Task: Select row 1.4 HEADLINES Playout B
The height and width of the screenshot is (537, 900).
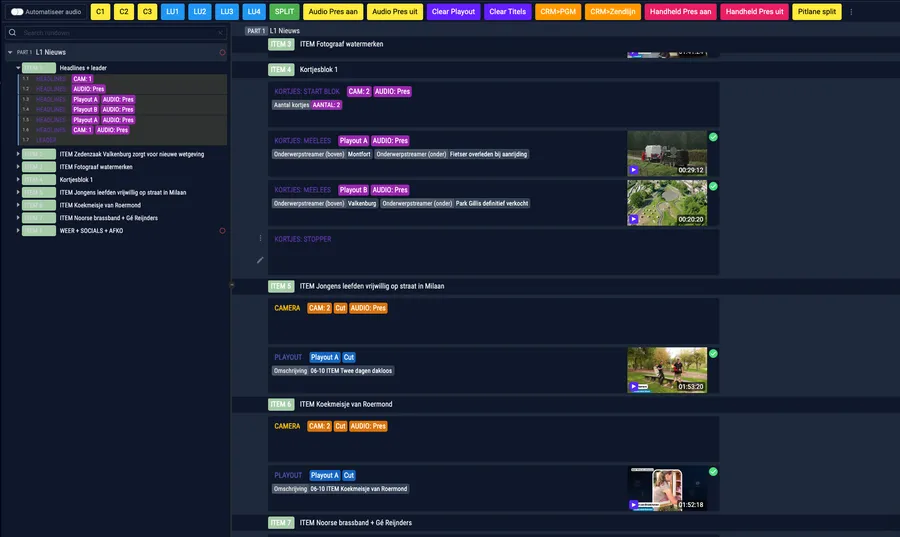Action: coord(123,110)
